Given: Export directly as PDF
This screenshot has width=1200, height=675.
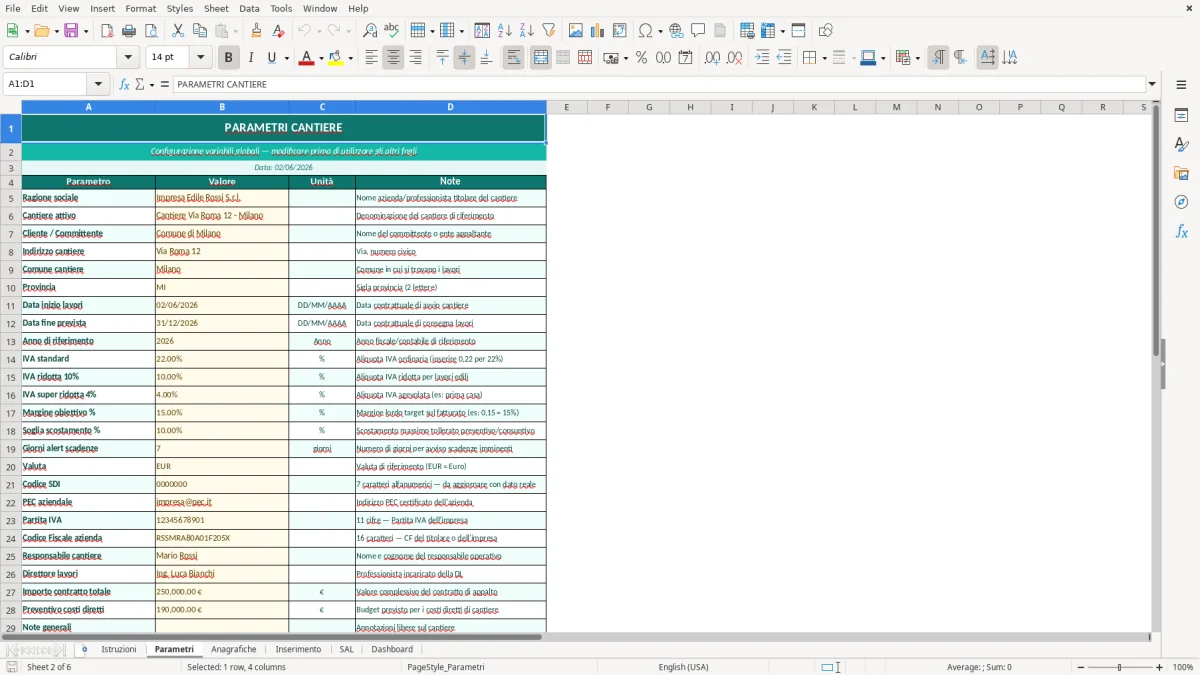Looking at the screenshot, I should click(x=107, y=31).
